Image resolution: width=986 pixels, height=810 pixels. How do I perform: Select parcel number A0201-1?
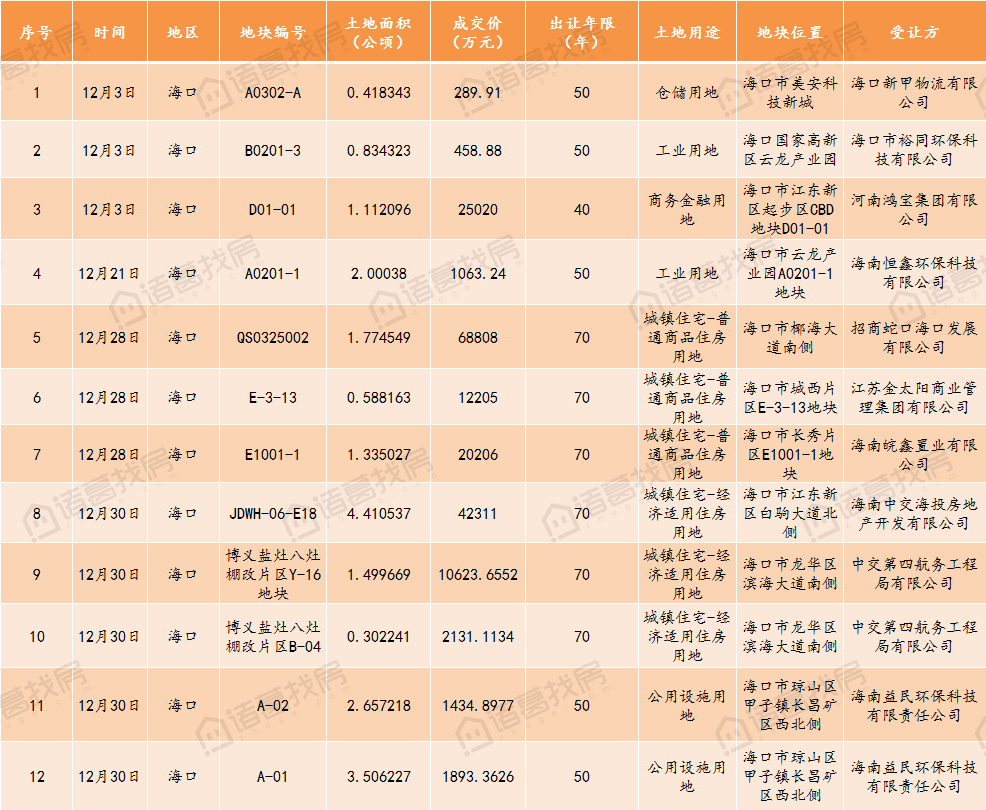click(x=272, y=274)
